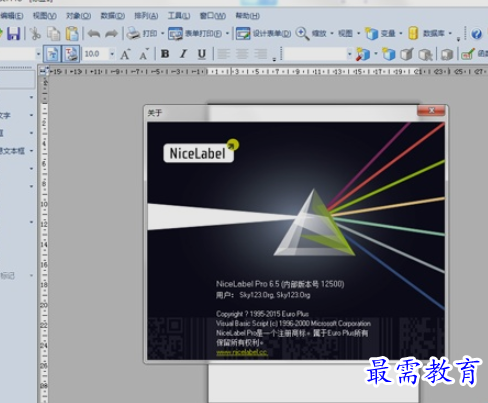The image size is (488, 403).
Task: Click the blue cube icon after the wizard arrow
Action: 388,54
